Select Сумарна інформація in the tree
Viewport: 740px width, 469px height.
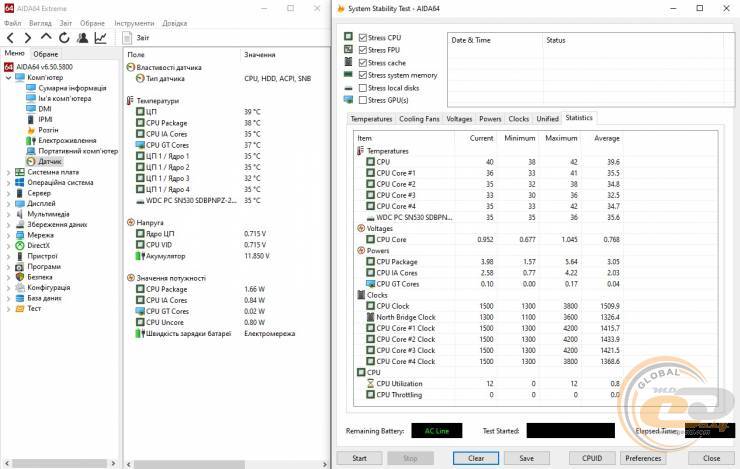[x=72, y=88]
